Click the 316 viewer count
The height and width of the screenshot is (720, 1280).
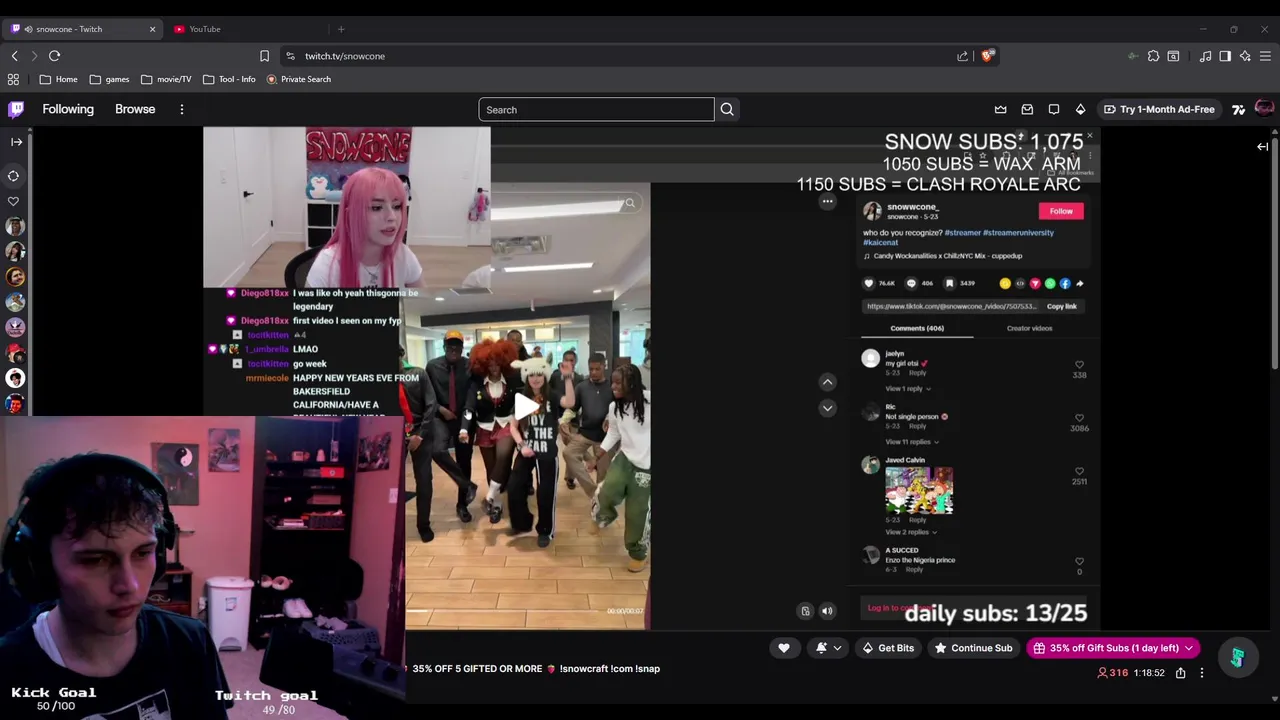[1113, 673]
